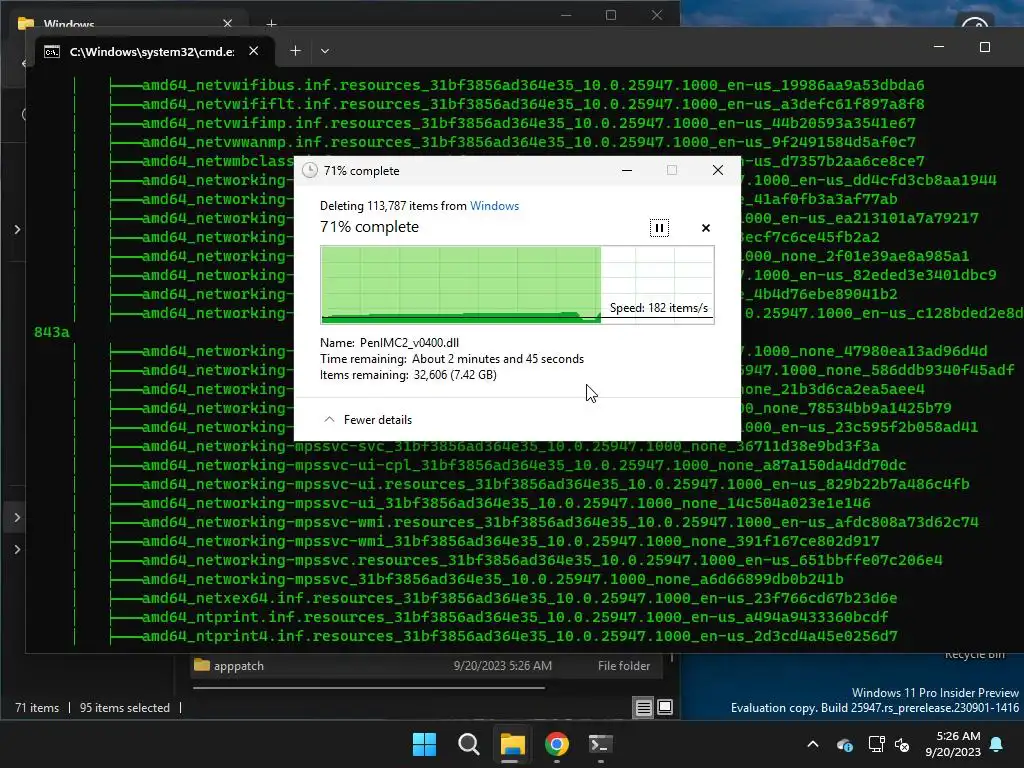Switch Explorer to large thumbnails view
The image size is (1024, 768).
pyautogui.click(x=665, y=707)
